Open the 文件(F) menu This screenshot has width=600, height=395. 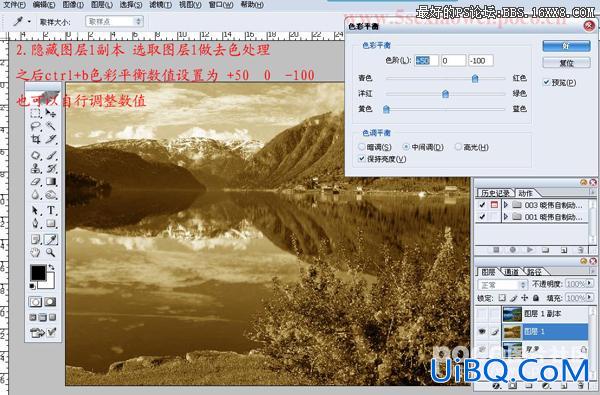point(14,5)
